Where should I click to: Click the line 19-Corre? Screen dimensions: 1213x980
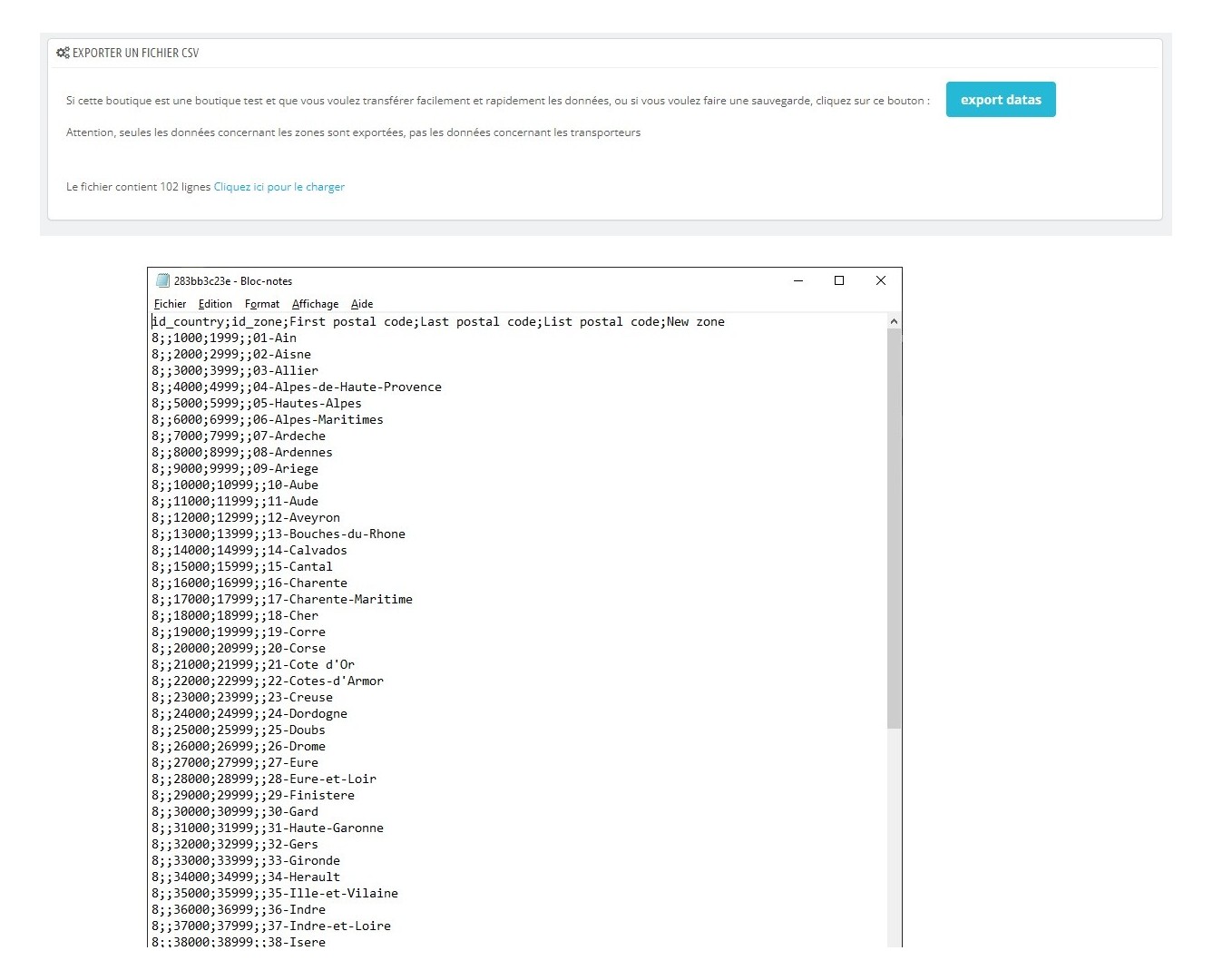(x=239, y=632)
